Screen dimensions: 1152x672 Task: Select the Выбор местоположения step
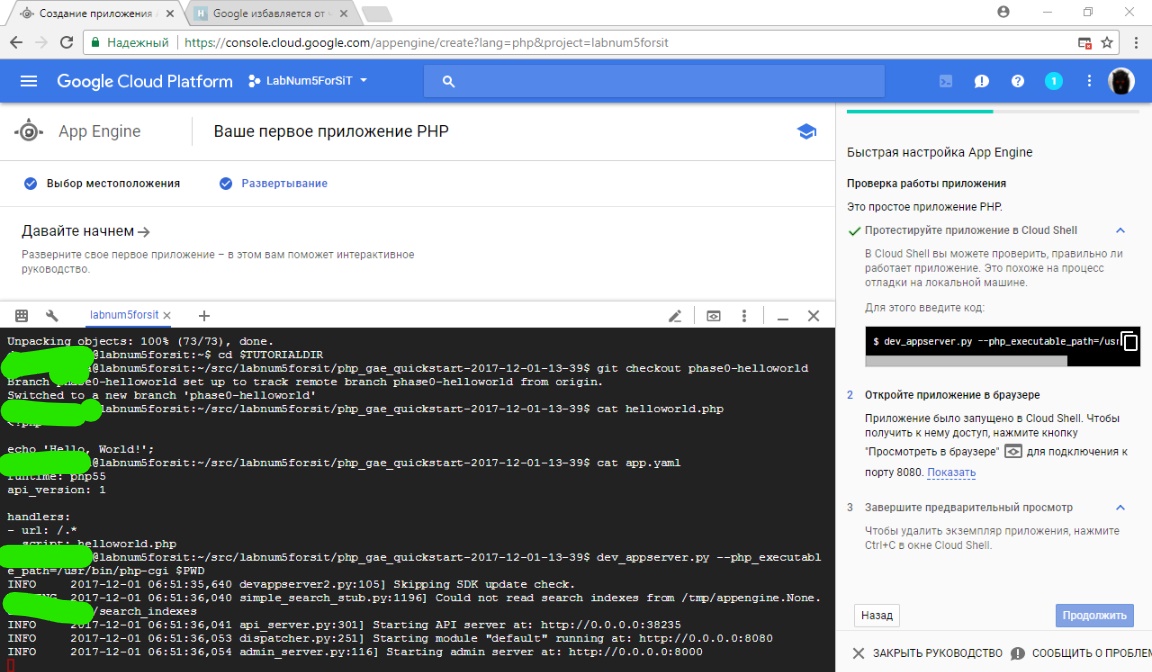[x=102, y=184]
